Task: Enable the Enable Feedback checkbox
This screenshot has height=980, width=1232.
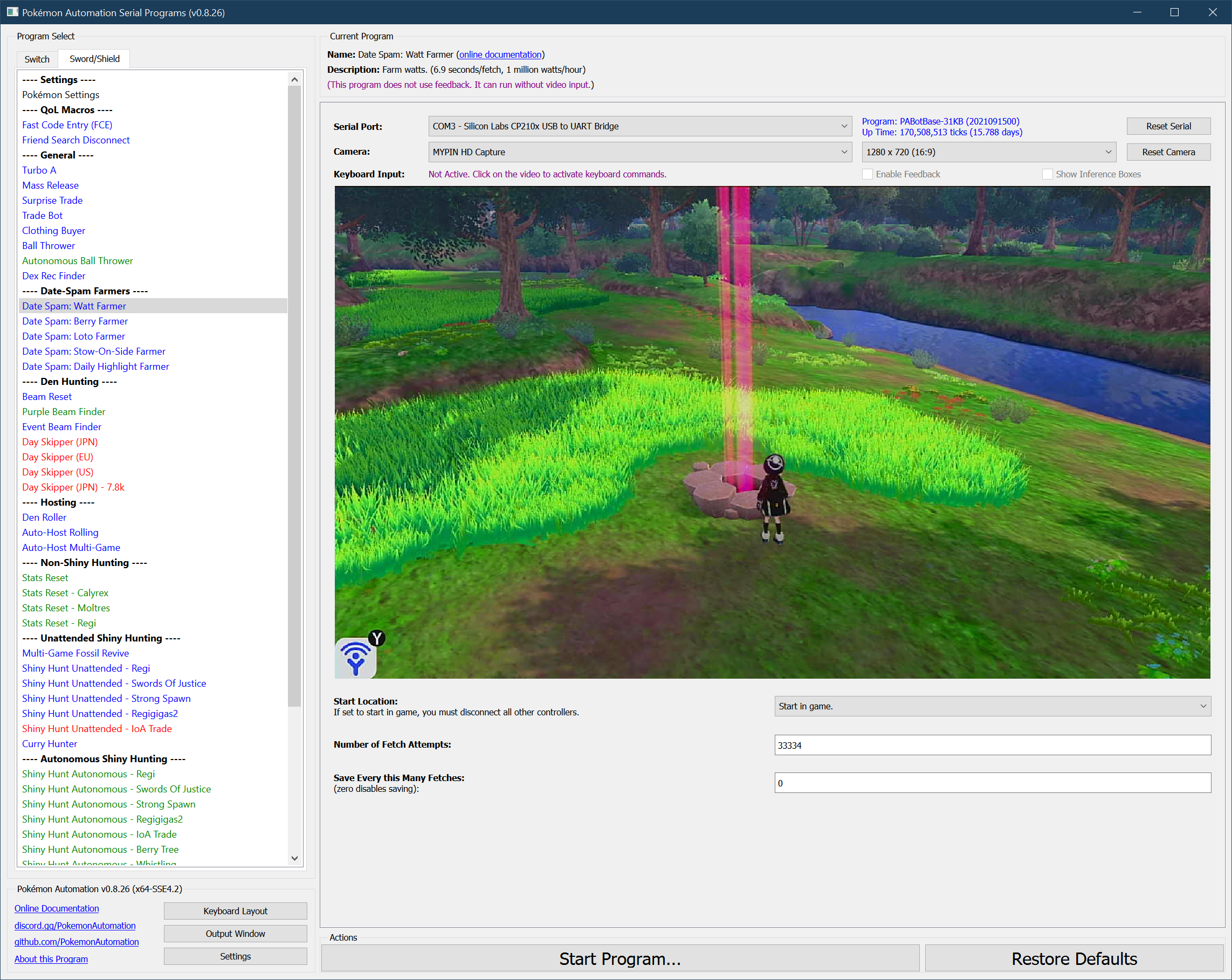Action: tap(868, 174)
